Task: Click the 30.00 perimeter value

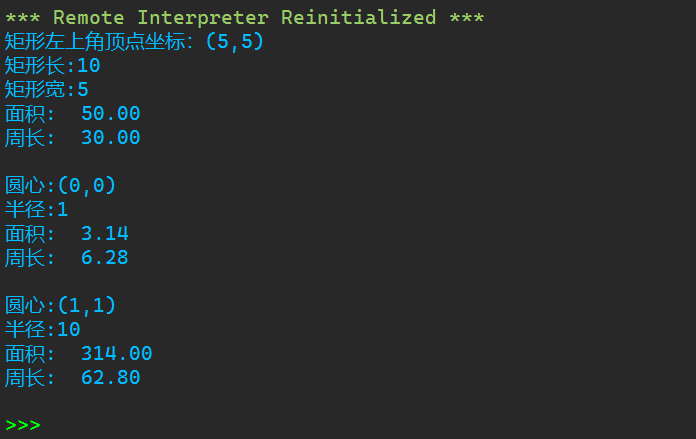Action: pos(110,138)
